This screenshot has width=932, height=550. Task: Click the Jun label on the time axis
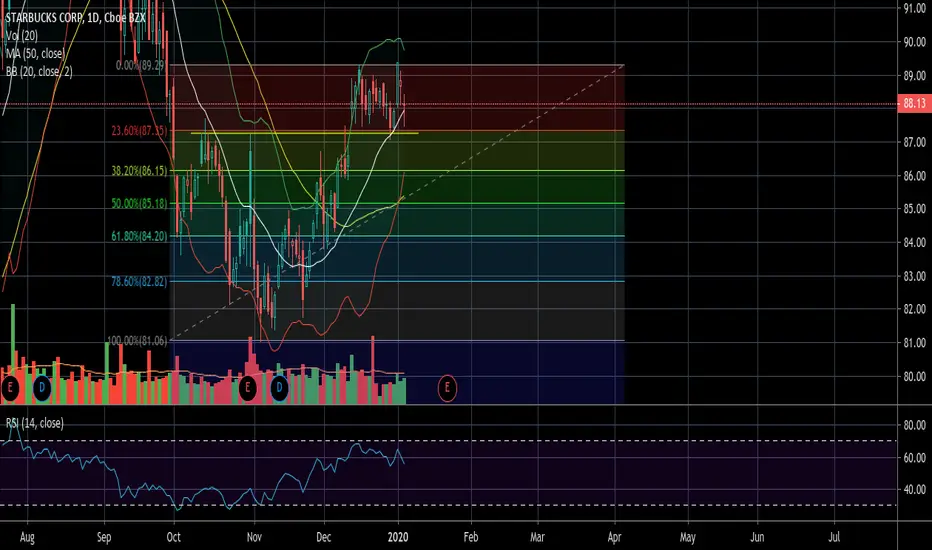coord(757,538)
